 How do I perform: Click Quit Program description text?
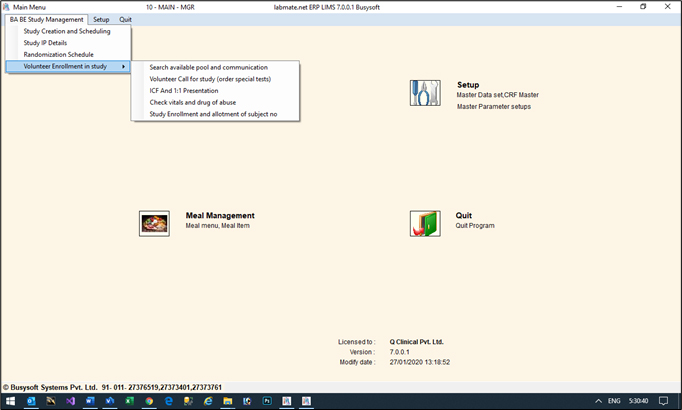pos(475,226)
